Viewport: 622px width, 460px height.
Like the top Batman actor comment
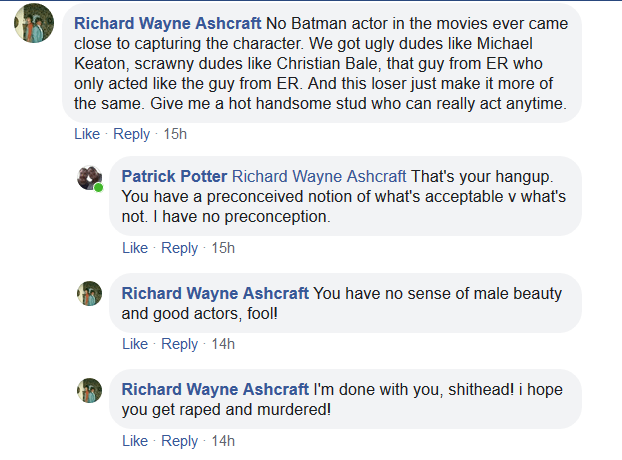point(87,134)
